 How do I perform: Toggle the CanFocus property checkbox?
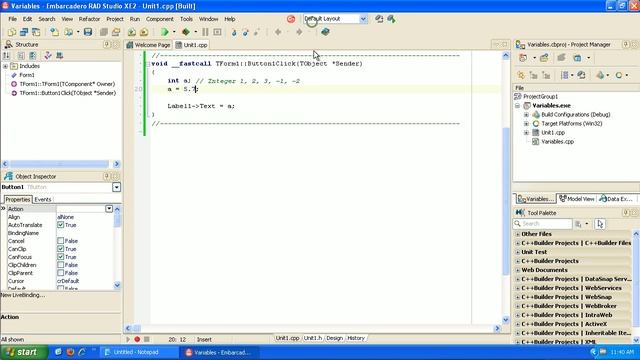[60, 257]
